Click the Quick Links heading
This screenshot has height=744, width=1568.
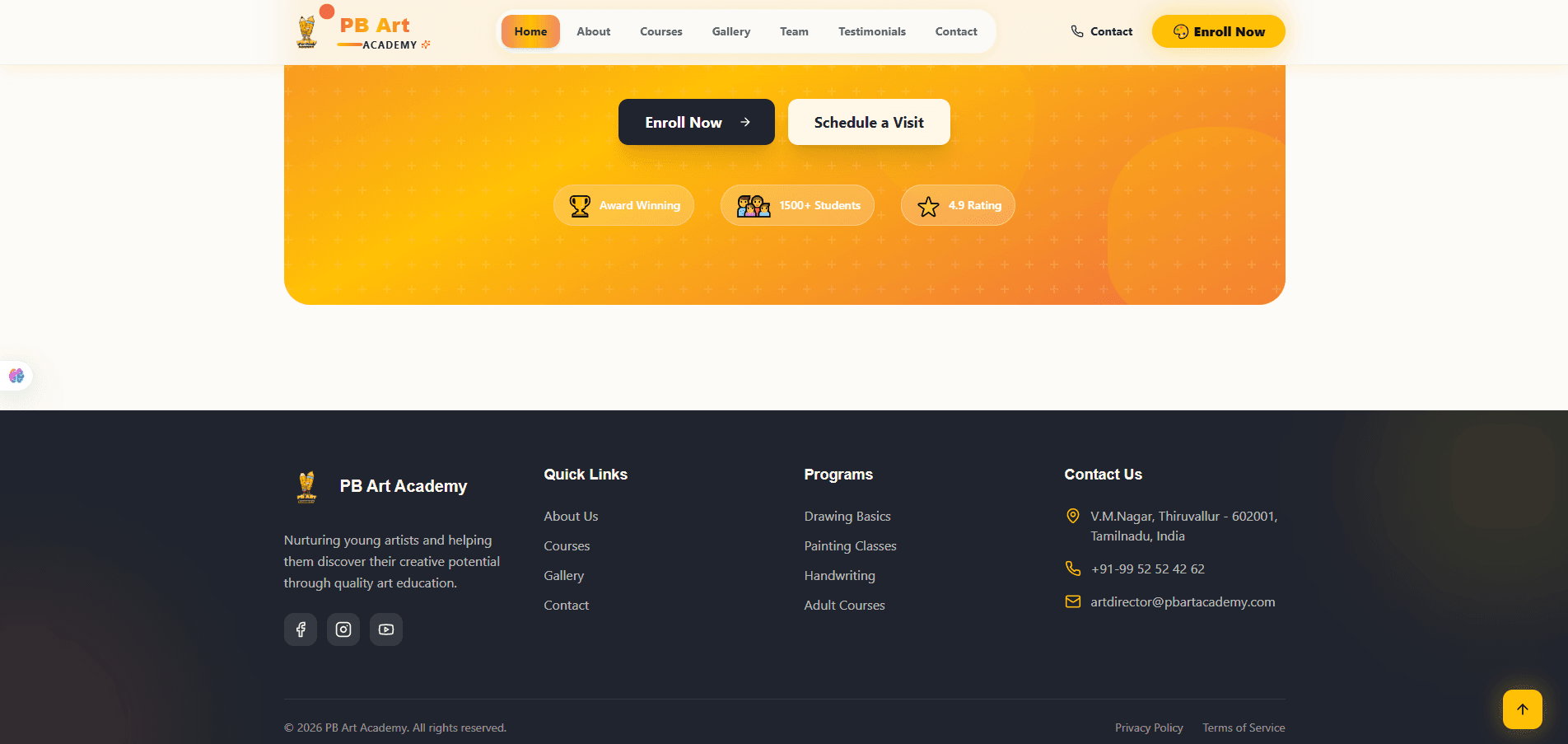click(586, 475)
